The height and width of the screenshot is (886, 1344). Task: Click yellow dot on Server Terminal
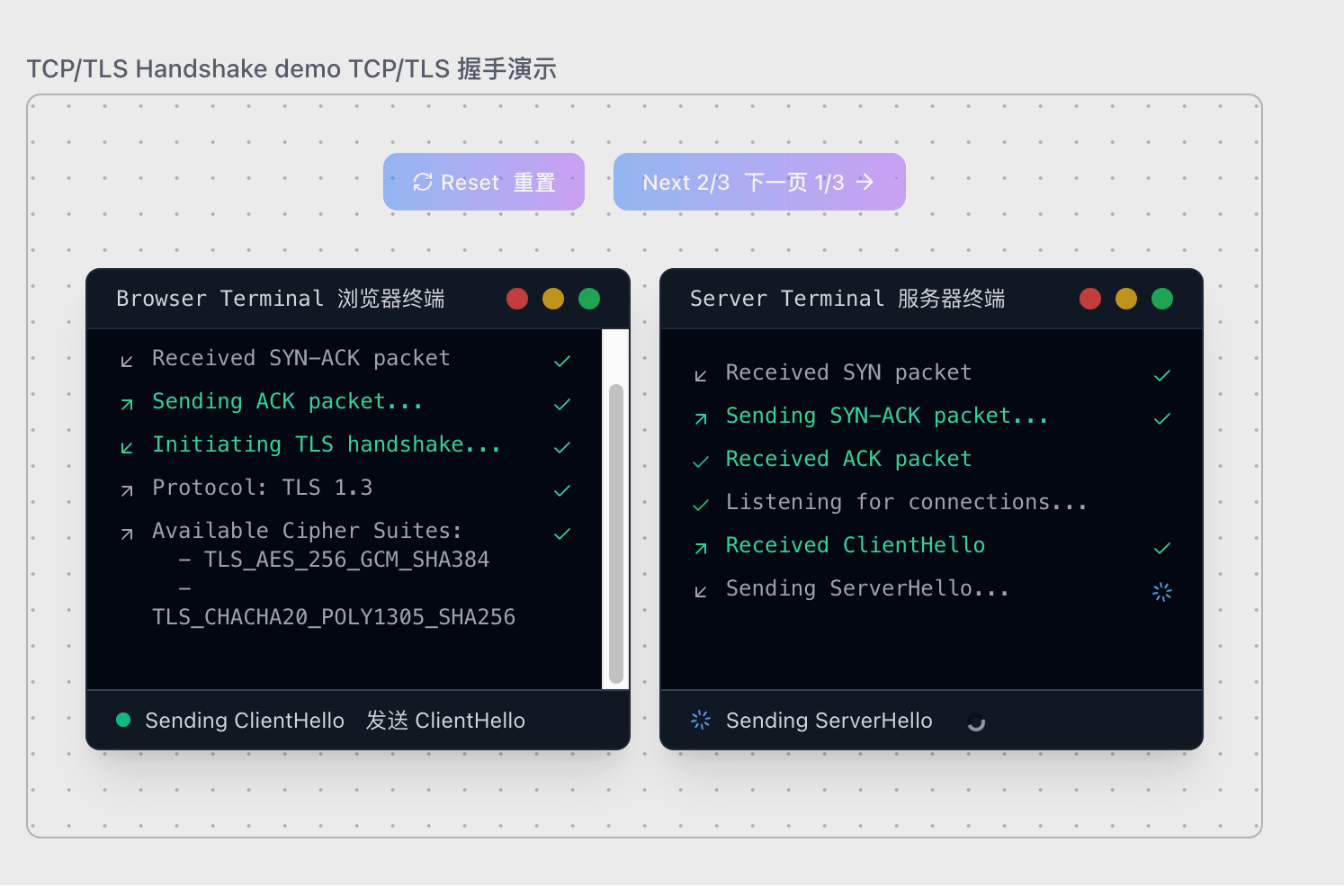[1126, 299]
